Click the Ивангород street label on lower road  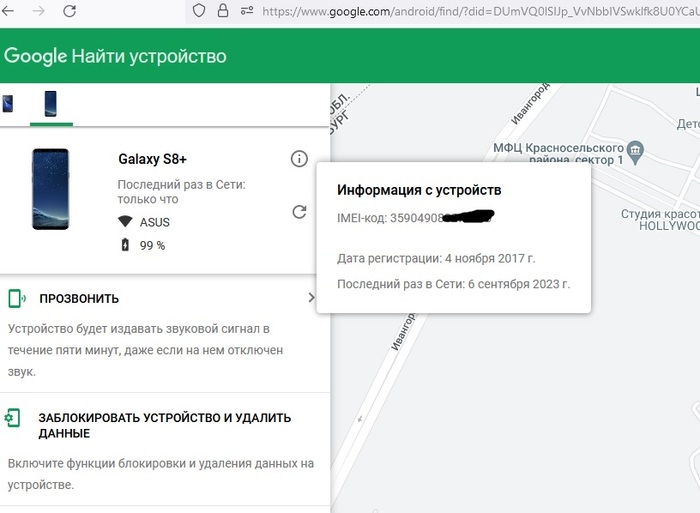pyautogui.click(x=403, y=332)
